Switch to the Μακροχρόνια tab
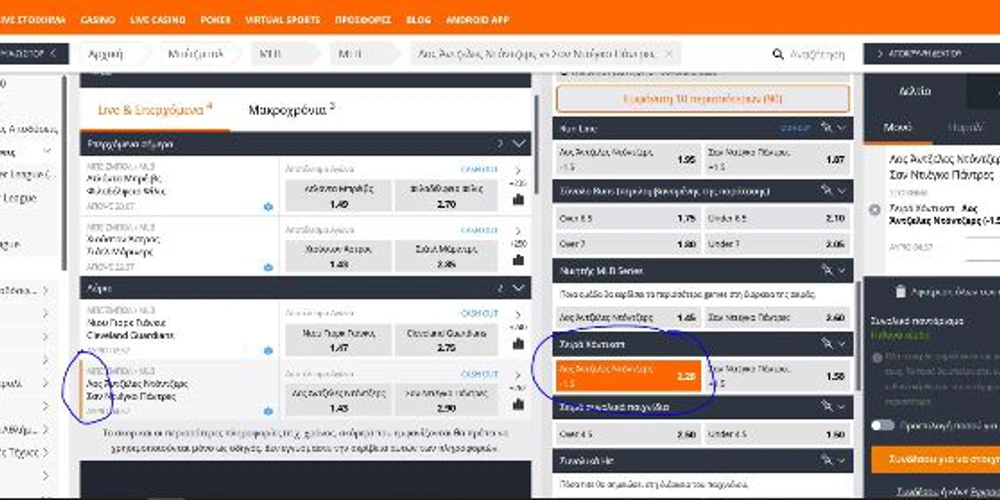 pos(291,110)
